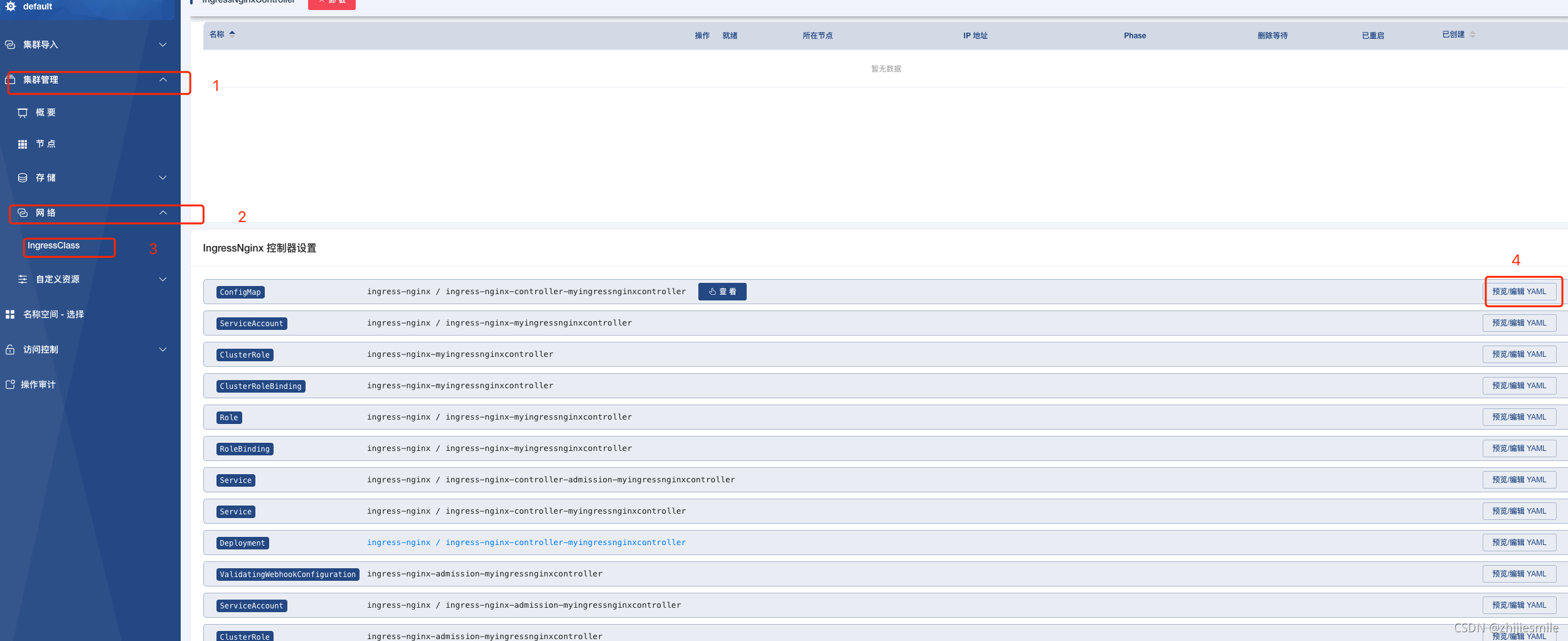The image size is (1568, 641).
Task: Open 预览/编辑 YAML for RoleBinding
Action: (1519, 448)
